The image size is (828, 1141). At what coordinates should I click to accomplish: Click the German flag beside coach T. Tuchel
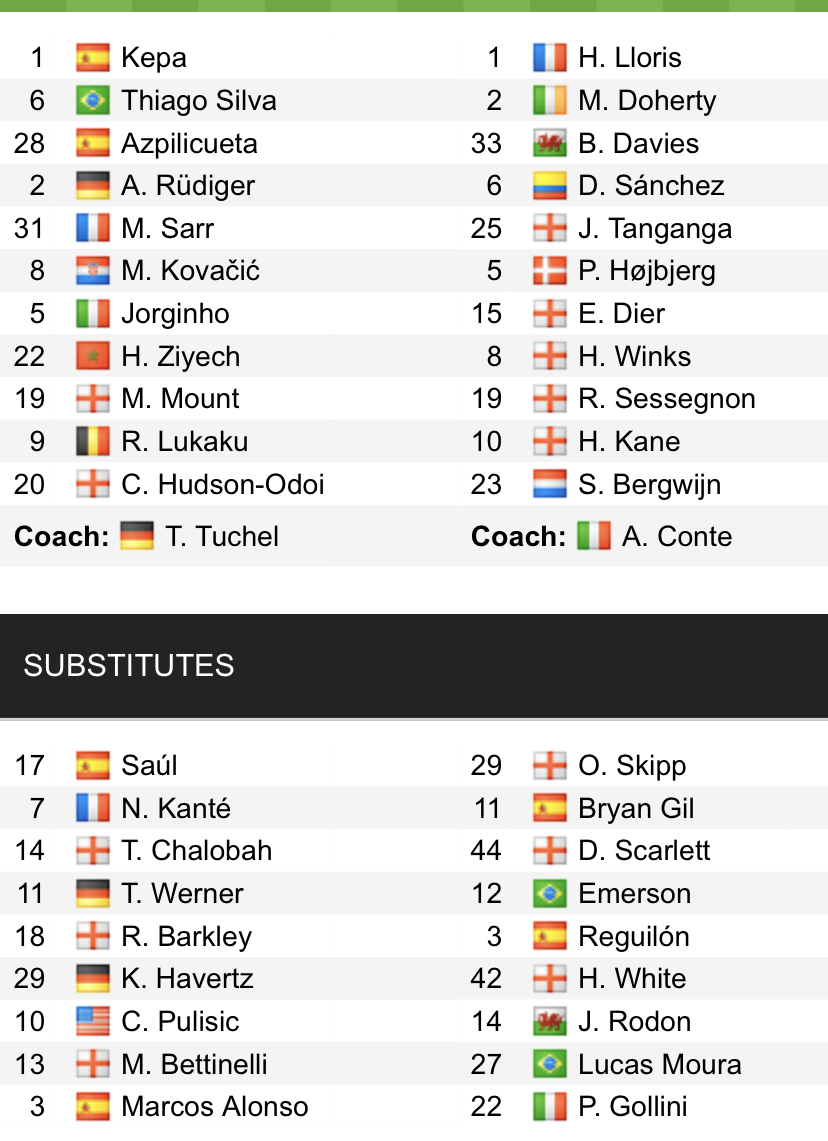click(136, 537)
